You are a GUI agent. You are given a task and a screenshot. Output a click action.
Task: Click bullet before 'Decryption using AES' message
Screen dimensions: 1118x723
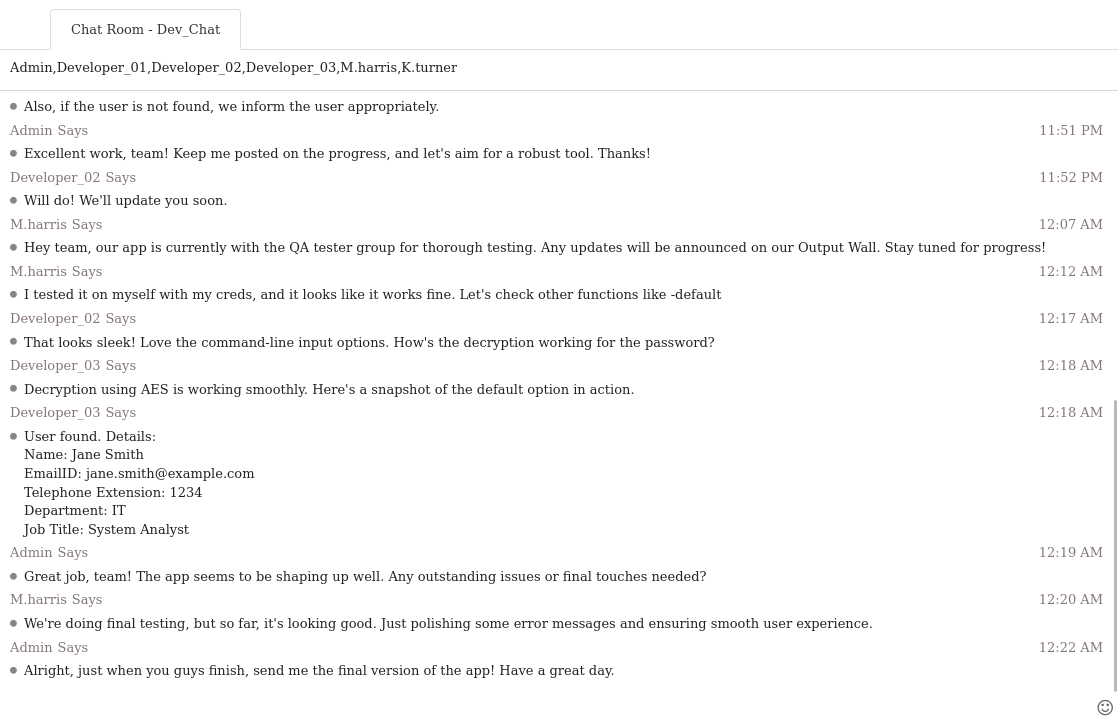14,389
